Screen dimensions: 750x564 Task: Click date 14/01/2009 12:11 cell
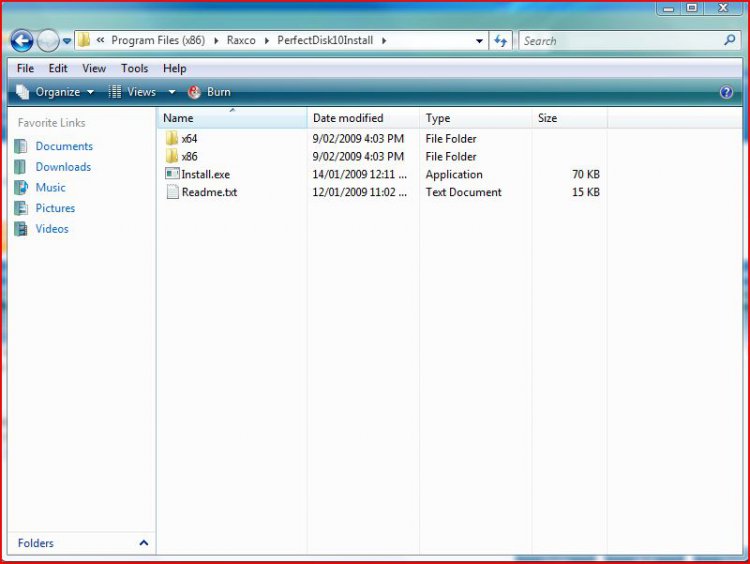click(360, 174)
